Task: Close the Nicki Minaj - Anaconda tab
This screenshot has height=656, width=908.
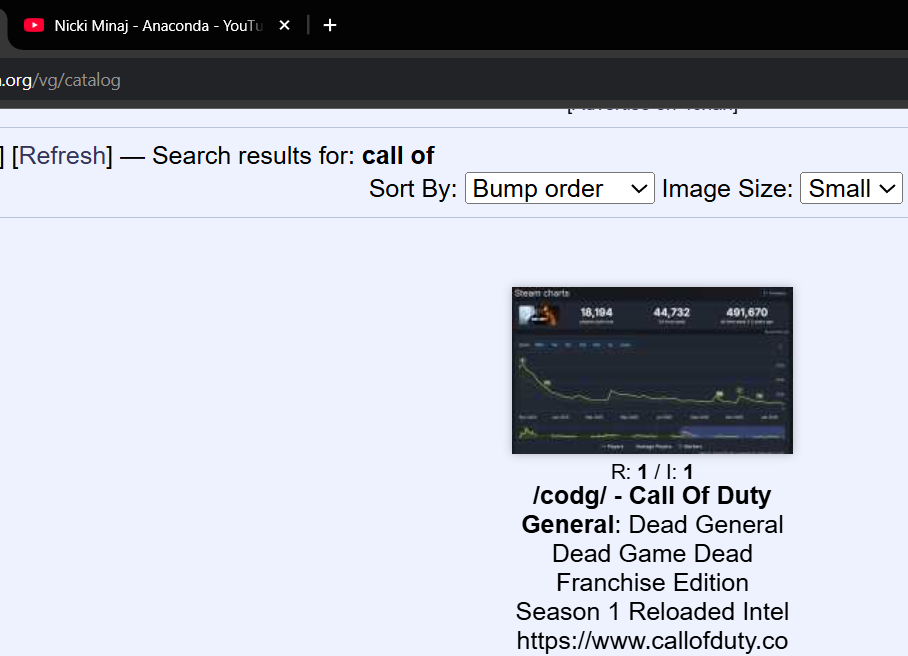Action: click(284, 25)
